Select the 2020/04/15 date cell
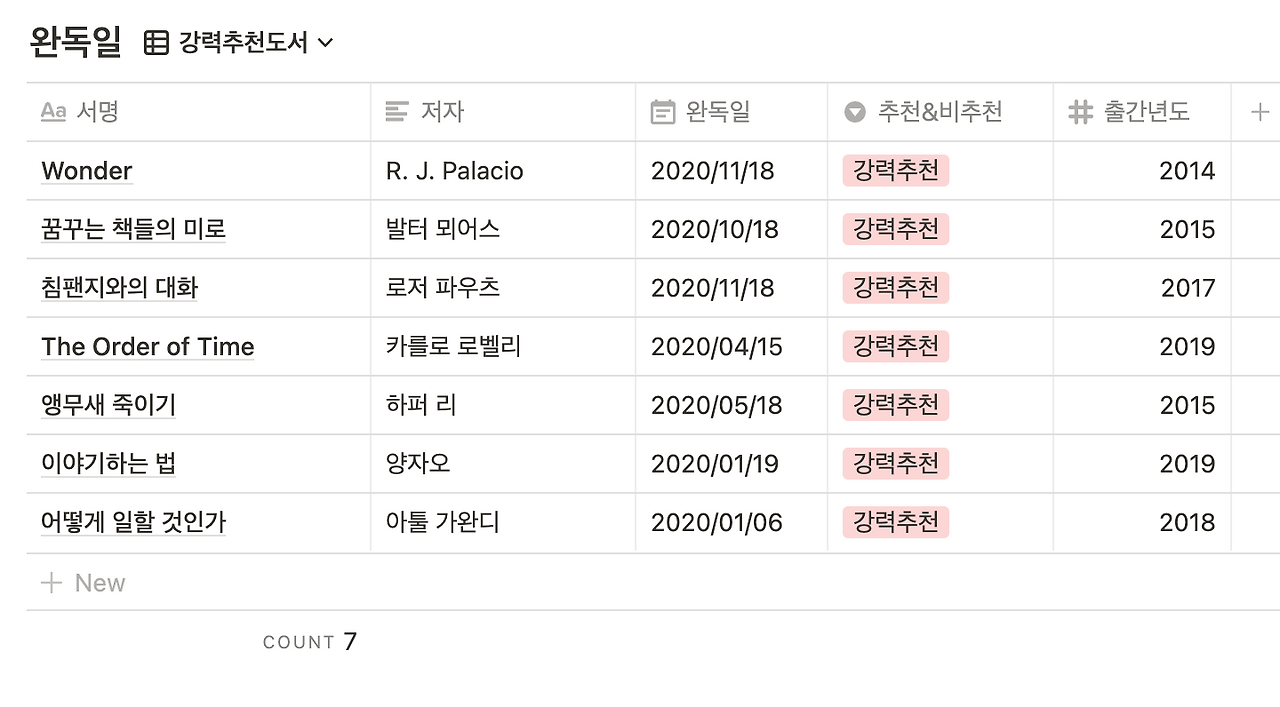Image resolution: width=1280 pixels, height=707 pixels. [716, 347]
